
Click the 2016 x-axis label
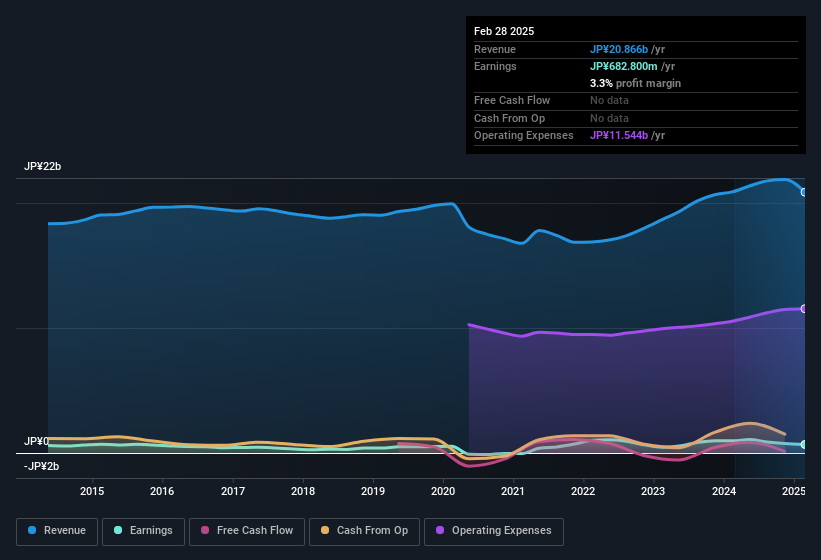click(162, 491)
